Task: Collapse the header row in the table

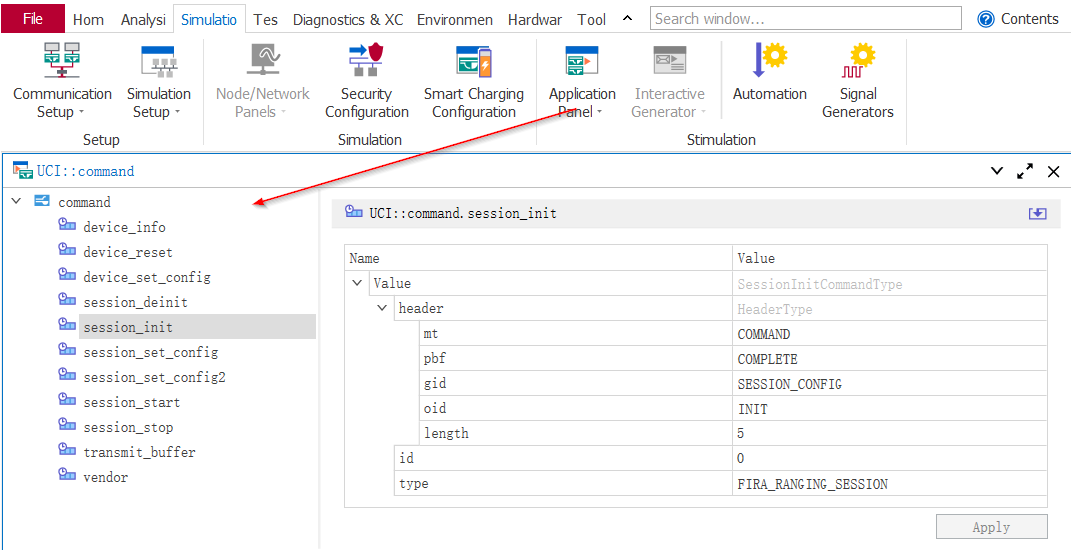Action: 382,308
